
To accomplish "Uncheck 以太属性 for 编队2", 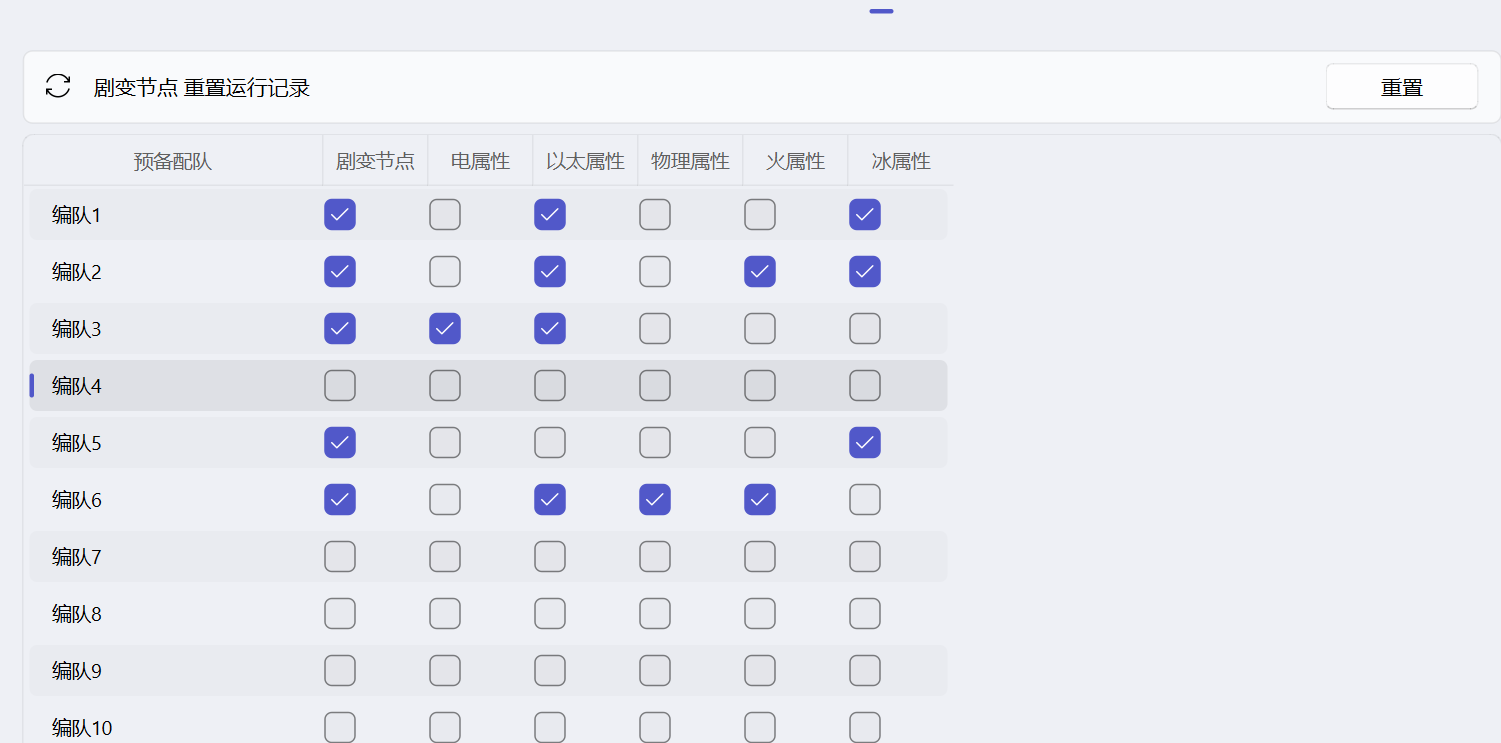I will point(550,271).
